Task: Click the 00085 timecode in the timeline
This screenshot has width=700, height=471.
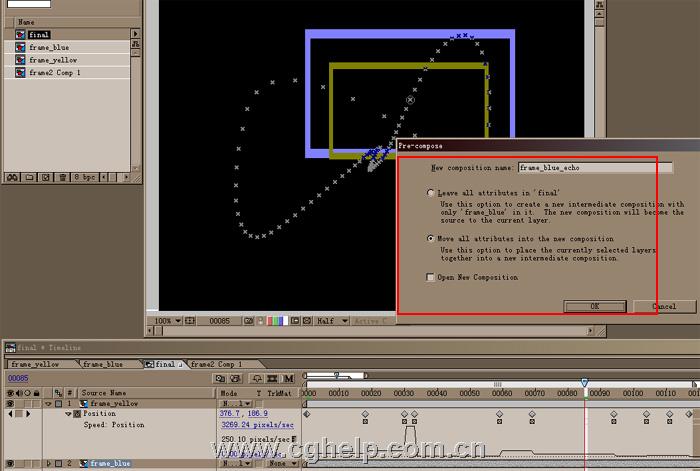Action: 18,378
